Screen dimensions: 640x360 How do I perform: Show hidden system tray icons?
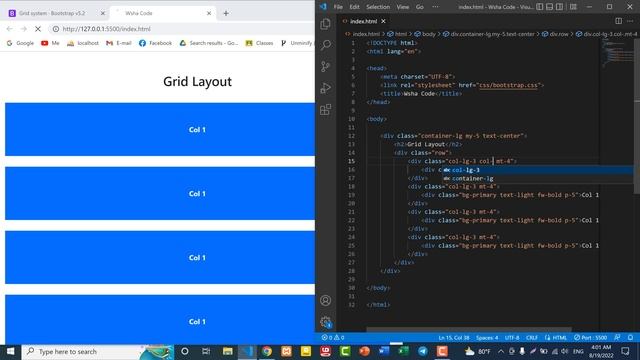501,351
